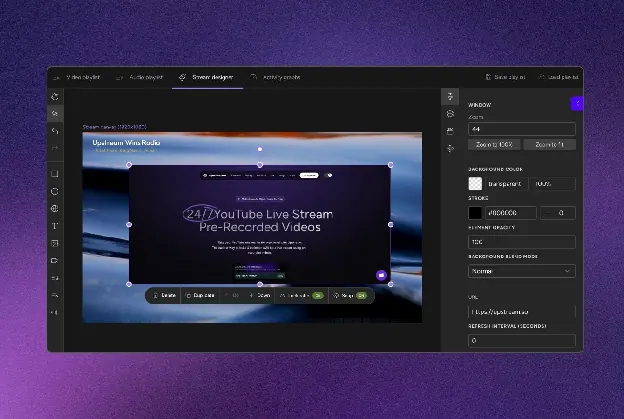Viewport: 624px width, 419px height.
Task: Click the URL input field
Action: click(522, 312)
